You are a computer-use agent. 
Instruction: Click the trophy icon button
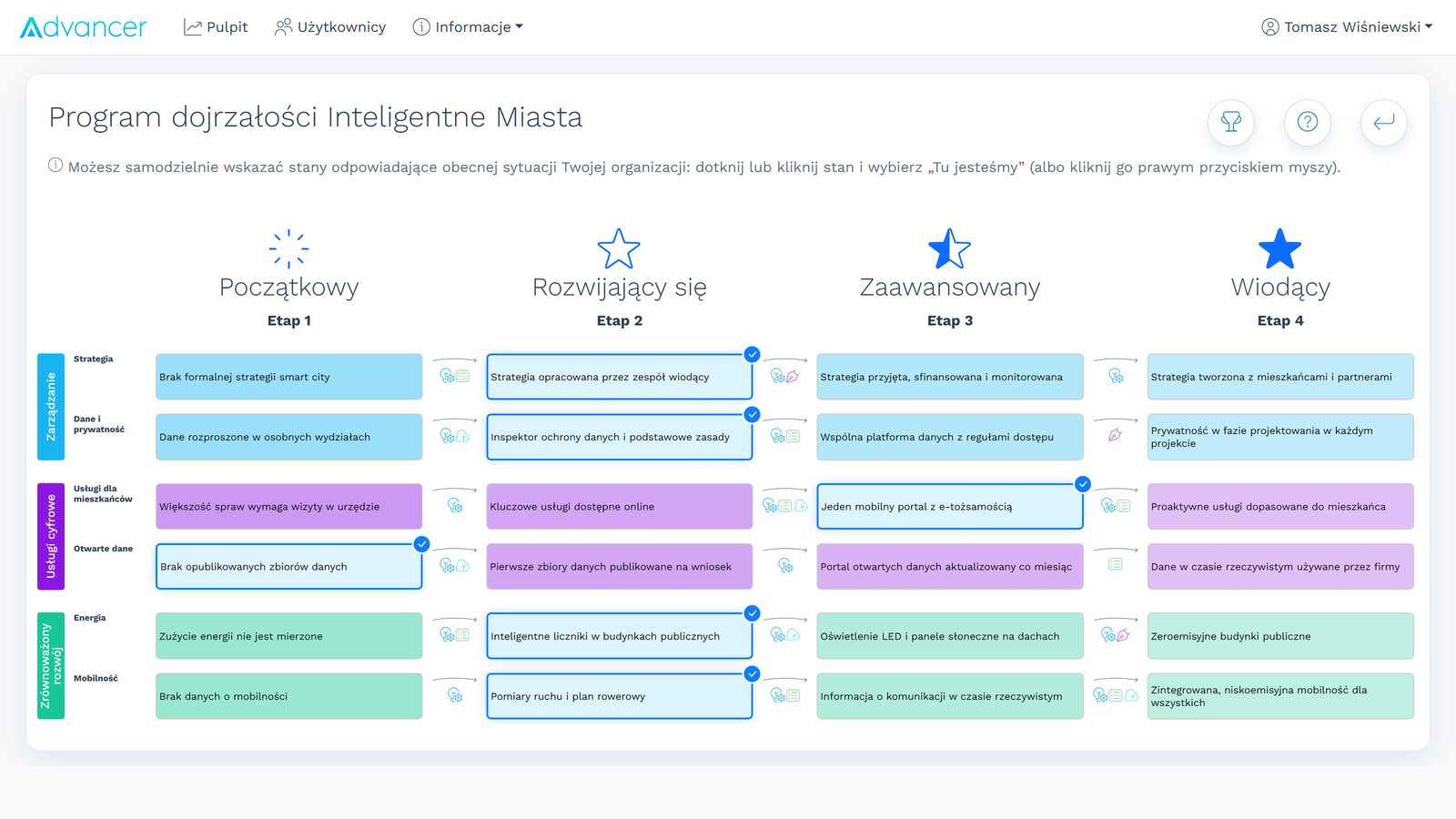point(1231,122)
